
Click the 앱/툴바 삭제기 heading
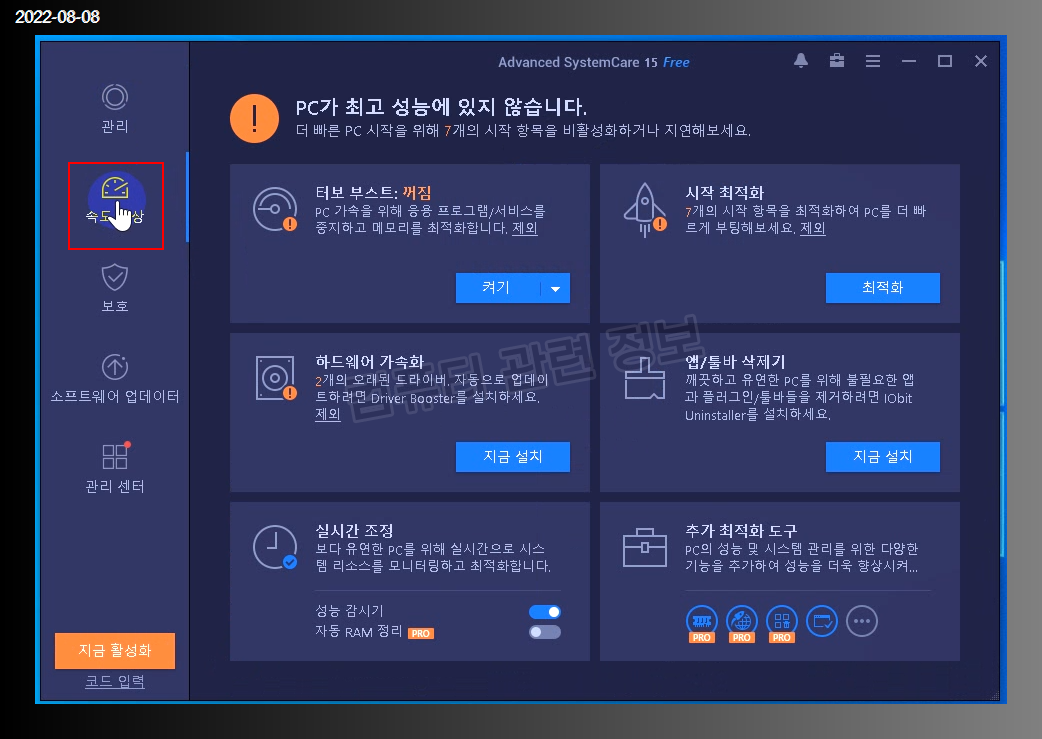click(735, 362)
